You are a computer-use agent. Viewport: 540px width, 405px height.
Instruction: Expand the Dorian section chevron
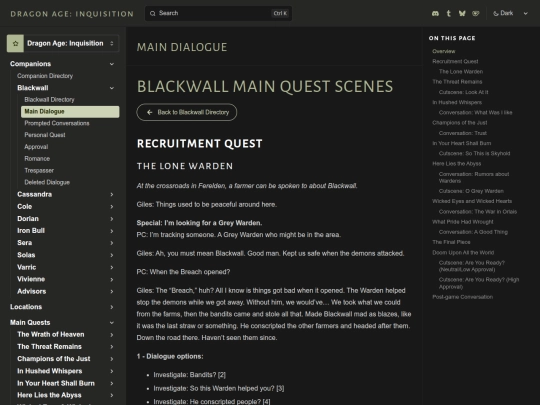[112, 219]
